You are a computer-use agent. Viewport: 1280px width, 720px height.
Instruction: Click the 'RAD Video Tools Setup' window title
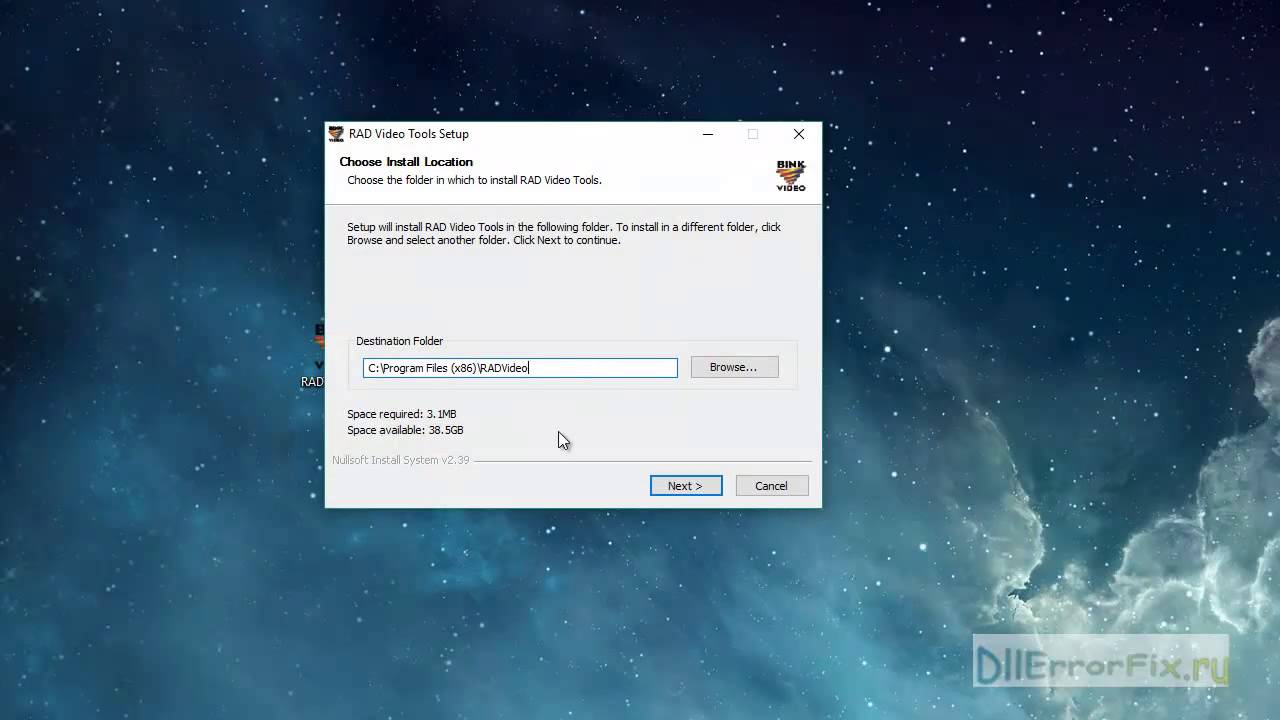click(408, 134)
